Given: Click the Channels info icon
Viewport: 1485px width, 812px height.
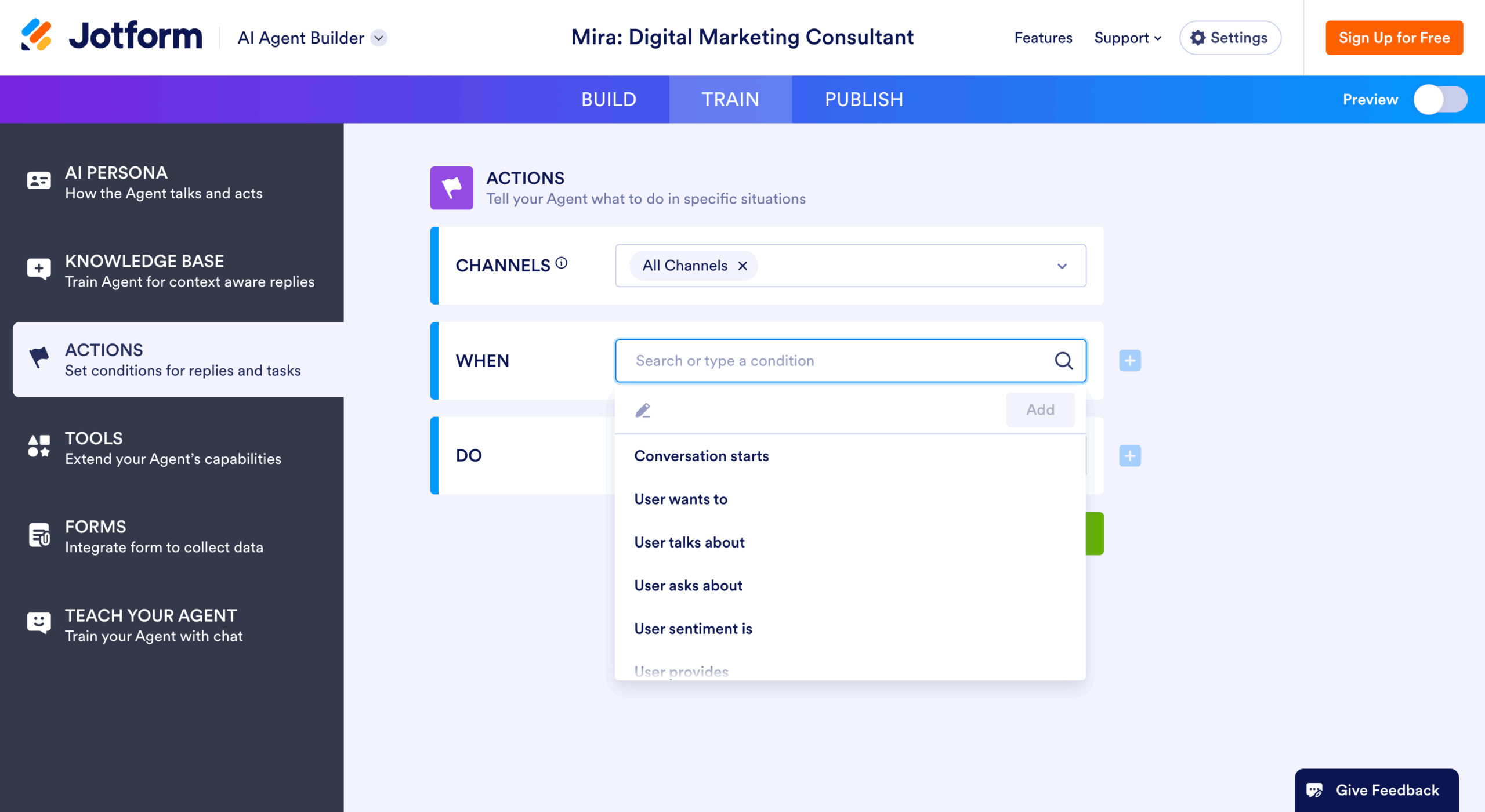Looking at the screenshot, I should [561, 263].
